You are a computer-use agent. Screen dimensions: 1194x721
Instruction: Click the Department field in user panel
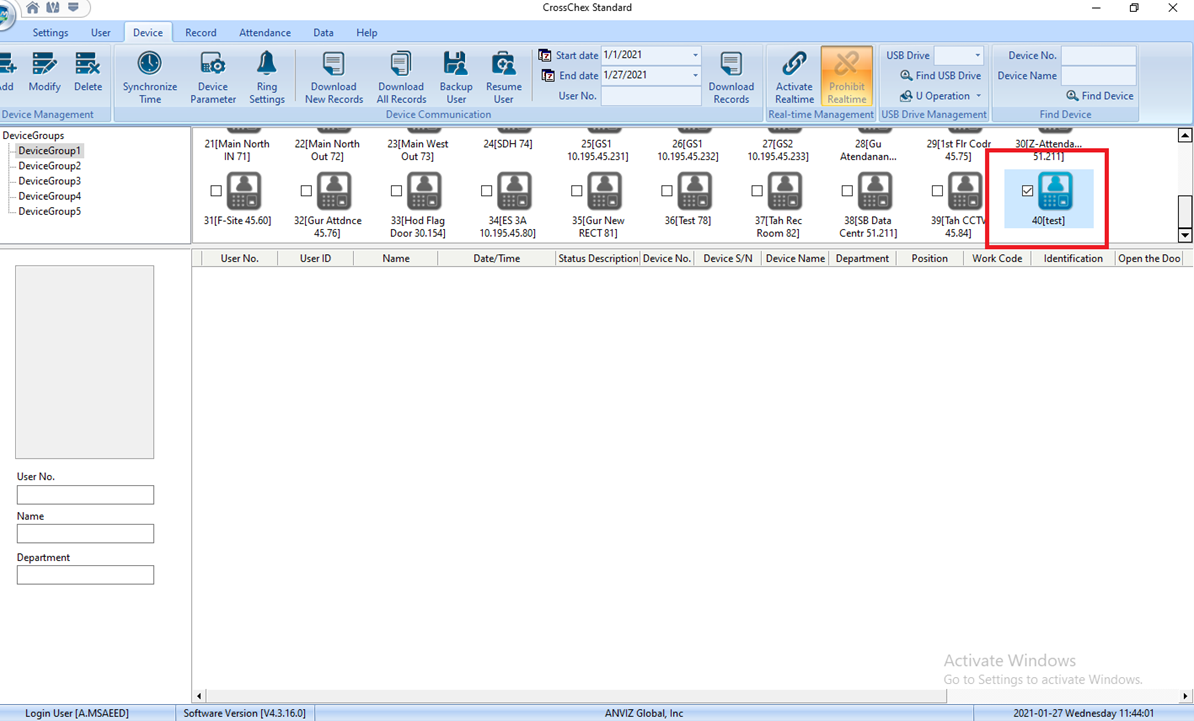(85, 575)
